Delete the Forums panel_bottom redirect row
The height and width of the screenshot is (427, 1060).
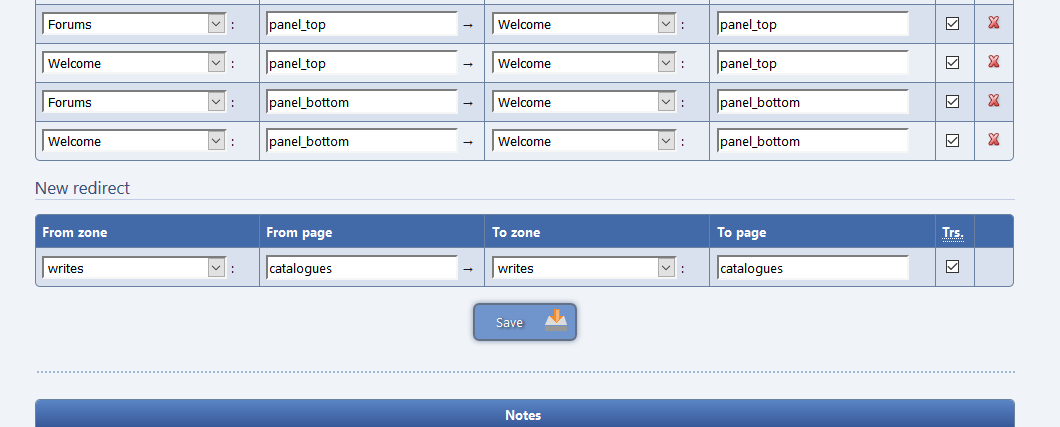point(993,101)
